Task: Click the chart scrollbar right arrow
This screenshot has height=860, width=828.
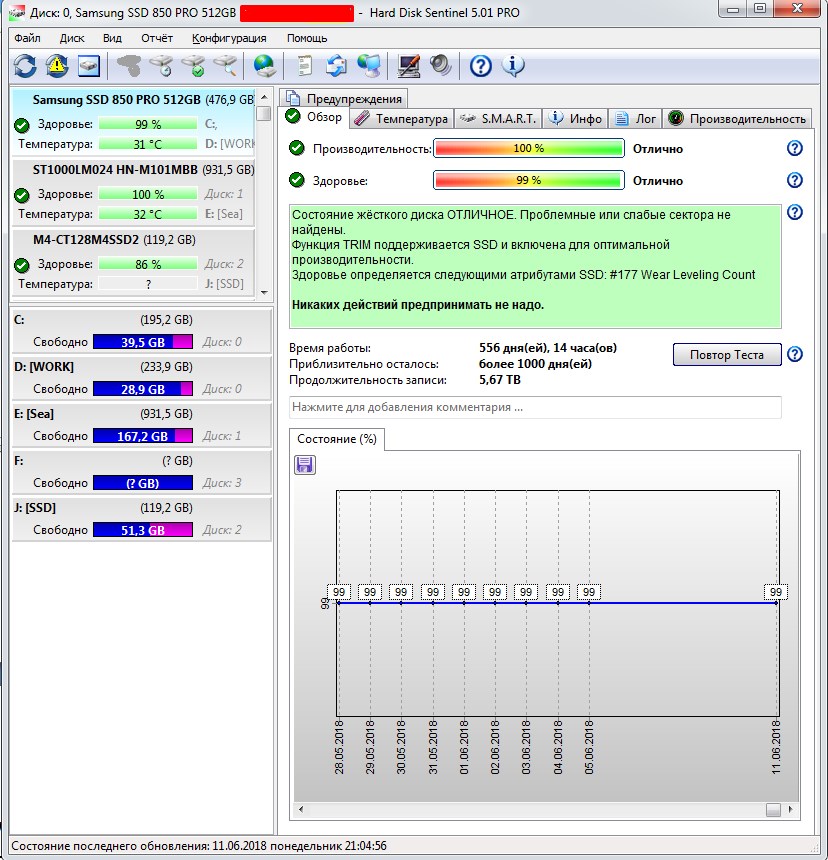Action: (790, 809)
